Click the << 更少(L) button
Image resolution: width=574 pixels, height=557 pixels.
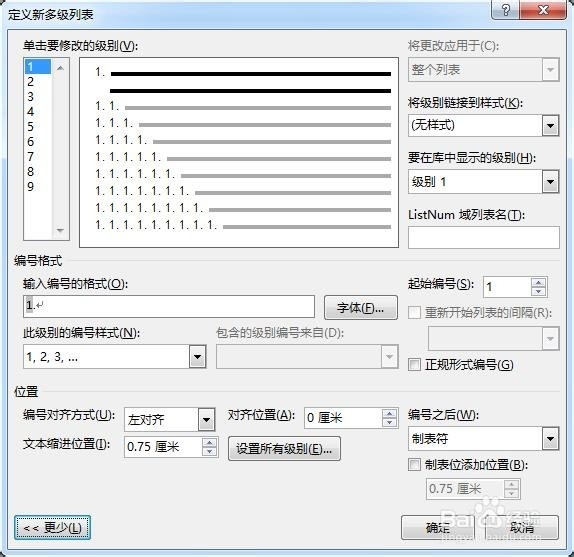(x=52, y=527)
